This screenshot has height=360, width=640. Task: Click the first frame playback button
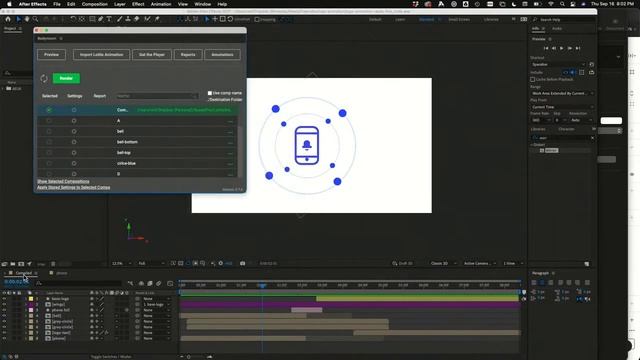(546, 48)
